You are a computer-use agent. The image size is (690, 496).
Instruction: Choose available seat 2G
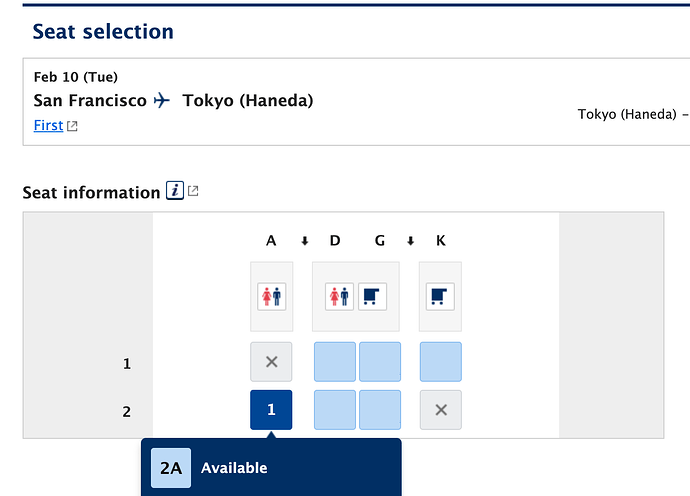380,410
